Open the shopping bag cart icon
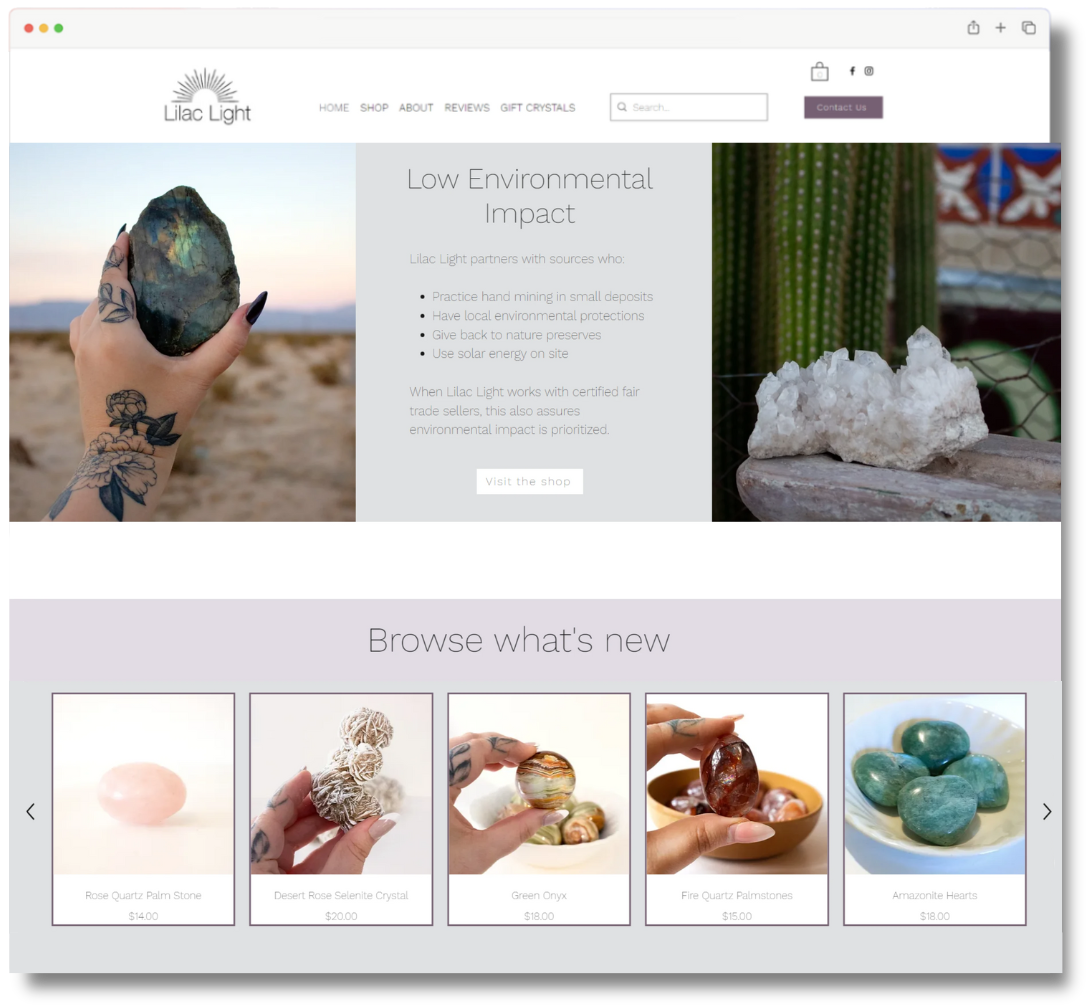 tap(818, 71)
